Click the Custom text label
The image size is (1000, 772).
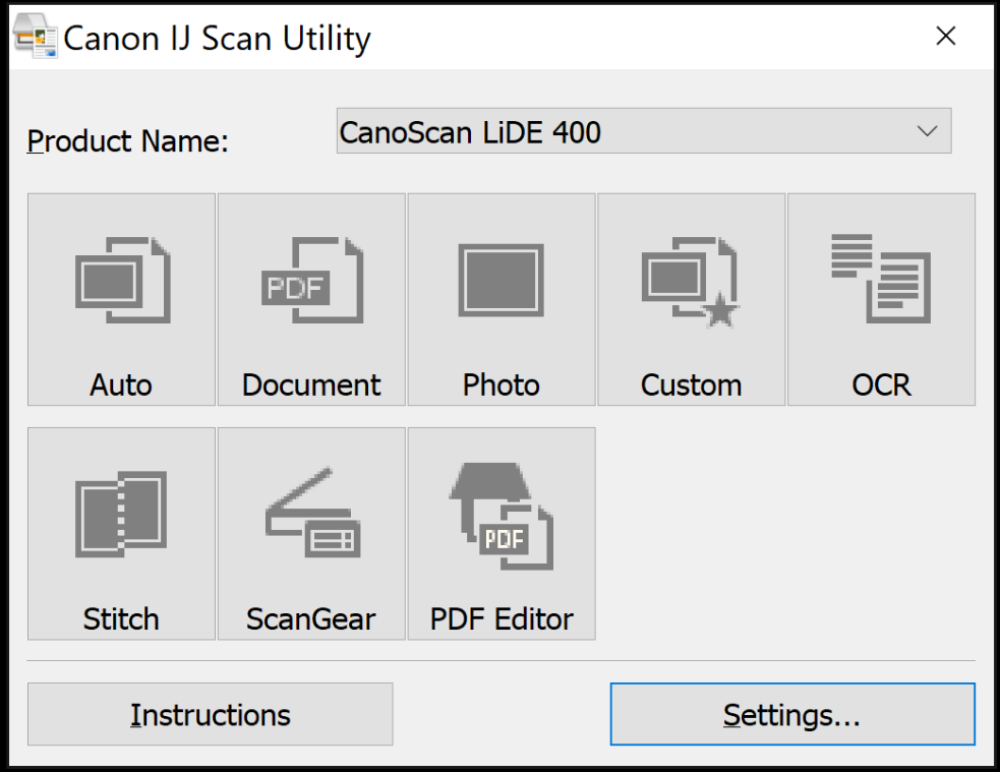(x=691, y=385)
